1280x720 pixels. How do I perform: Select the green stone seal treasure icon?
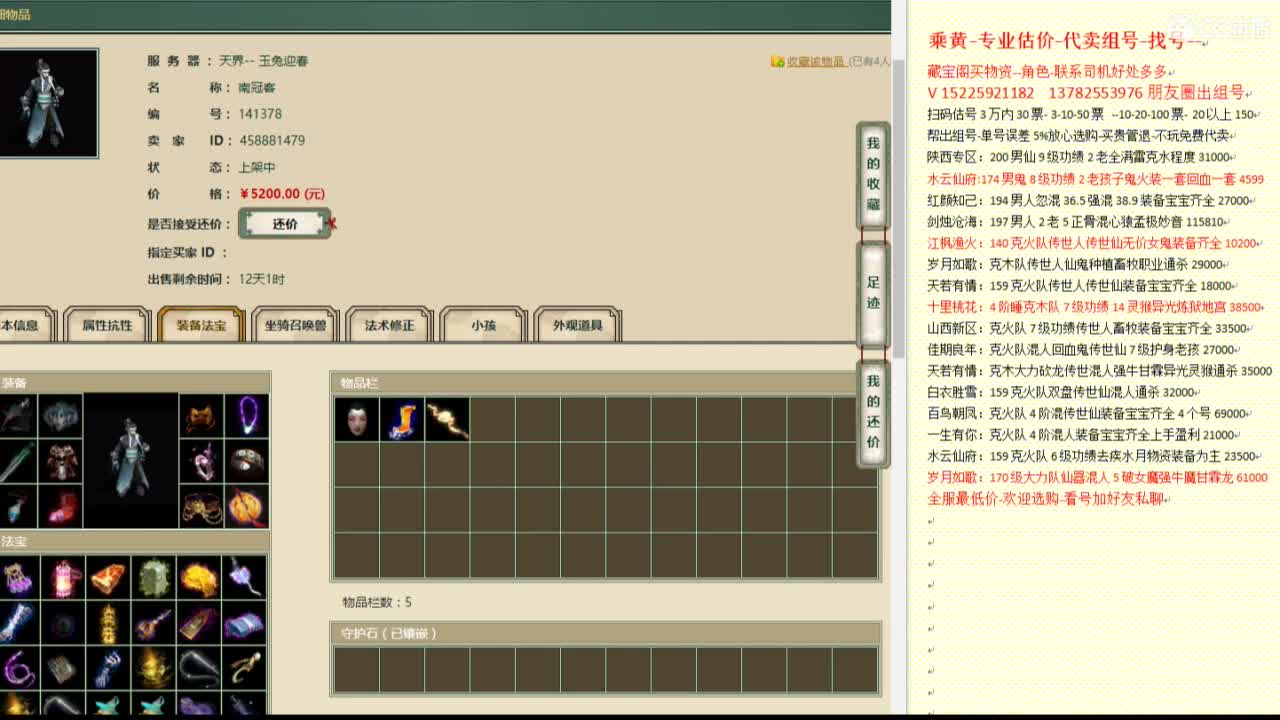point(154,577)
